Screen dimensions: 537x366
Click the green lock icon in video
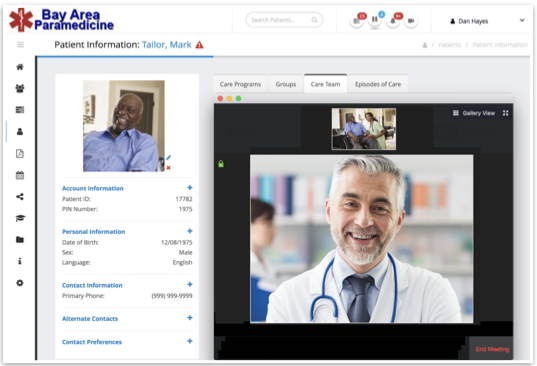coord(221,164)
